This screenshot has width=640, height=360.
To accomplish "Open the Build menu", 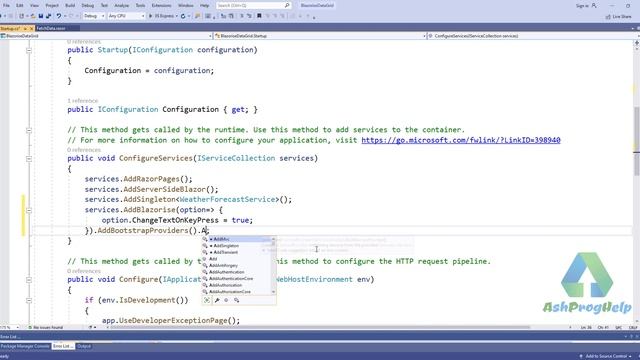I will tap(70, 6).
